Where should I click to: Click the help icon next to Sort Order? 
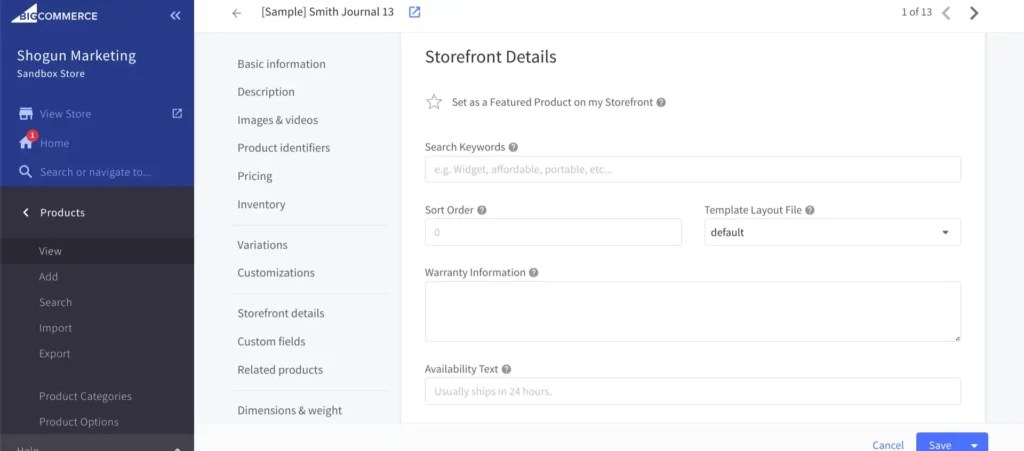482,210
